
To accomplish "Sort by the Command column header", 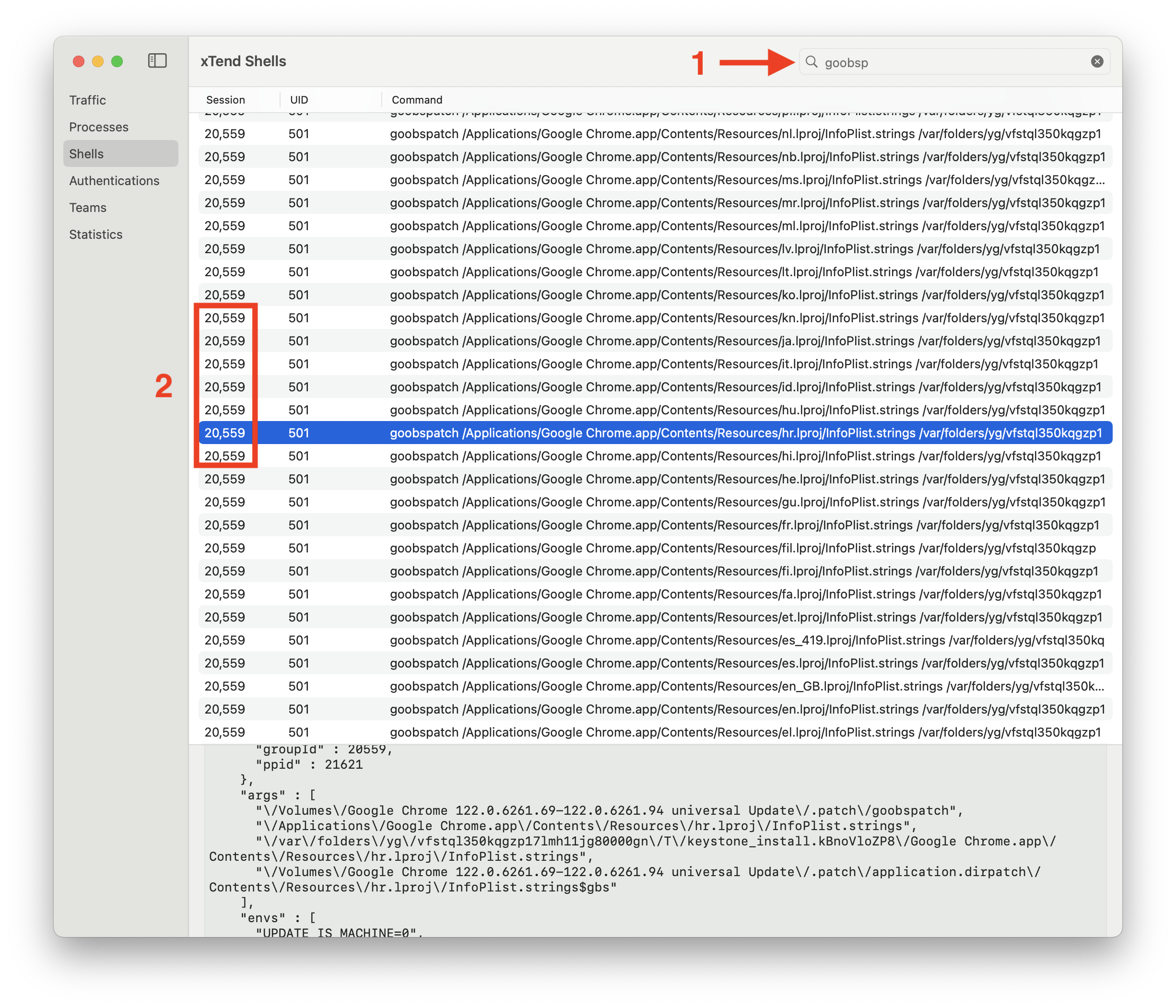I will click(x=417, y=100).
